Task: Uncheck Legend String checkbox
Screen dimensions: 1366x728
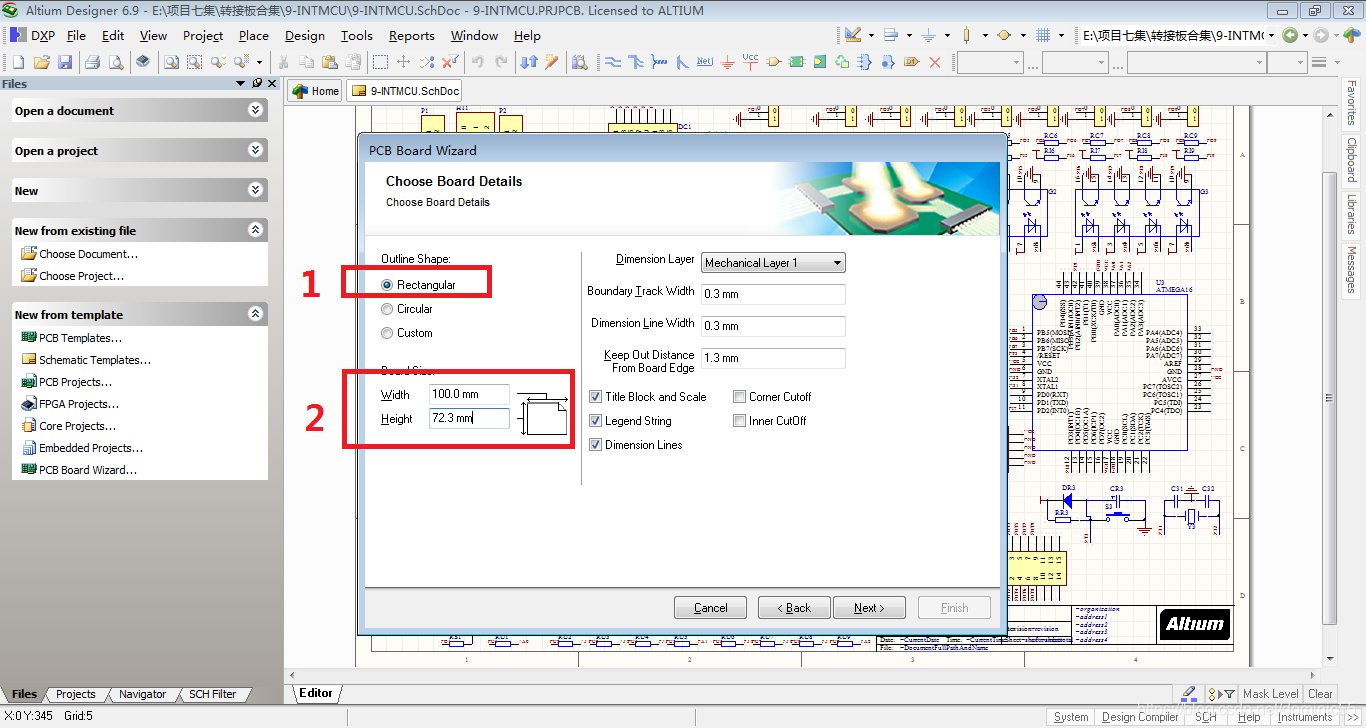Action: [596, 421]
